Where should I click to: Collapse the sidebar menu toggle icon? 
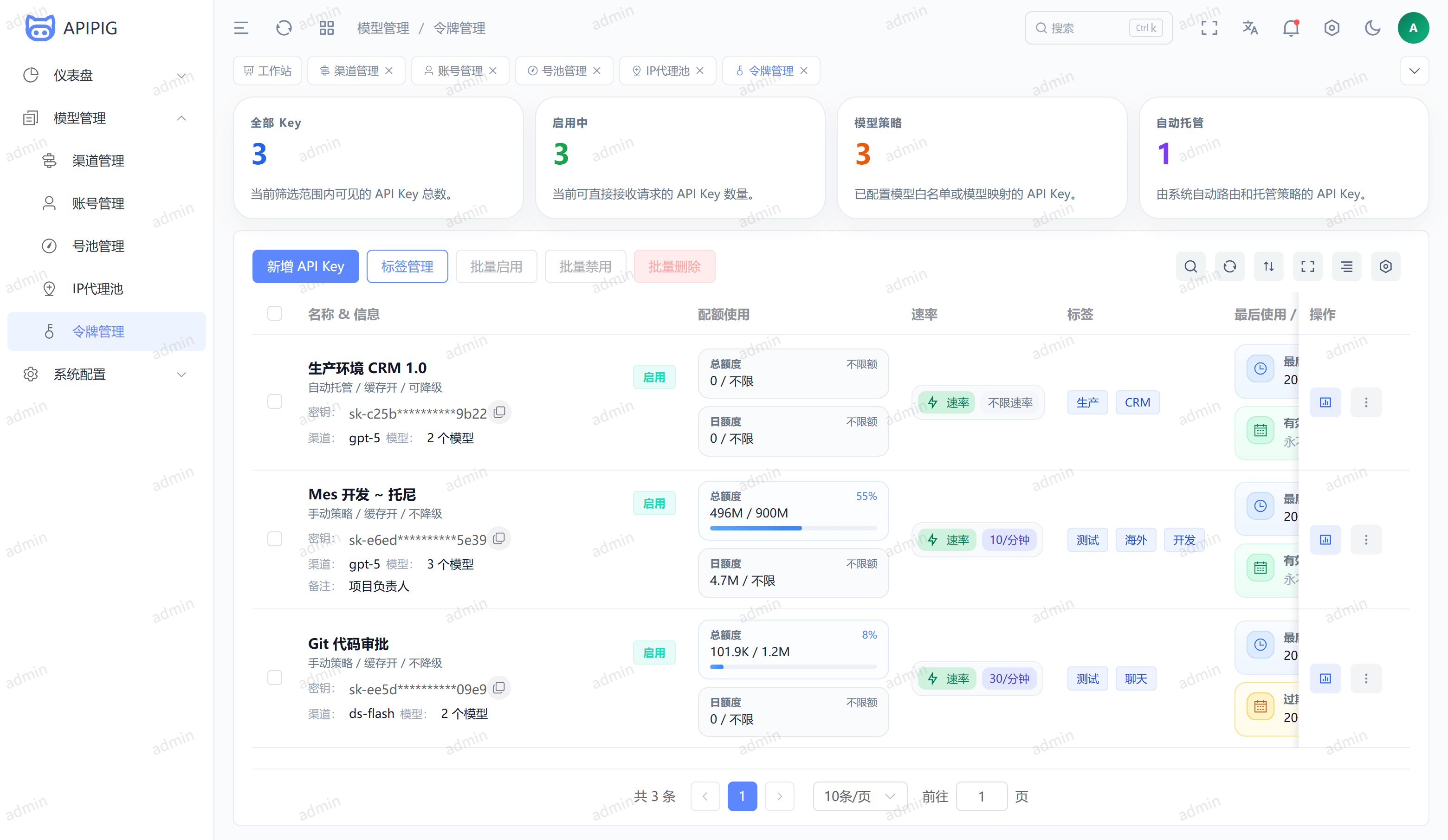click(241, 27)
